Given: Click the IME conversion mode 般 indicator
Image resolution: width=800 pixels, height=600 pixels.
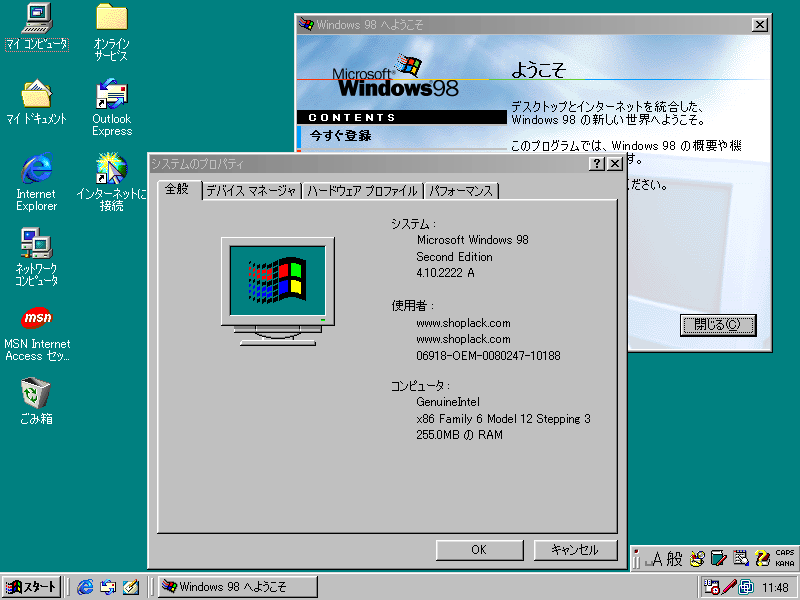Looking at the screenshot, I should [x=674, y=559].
